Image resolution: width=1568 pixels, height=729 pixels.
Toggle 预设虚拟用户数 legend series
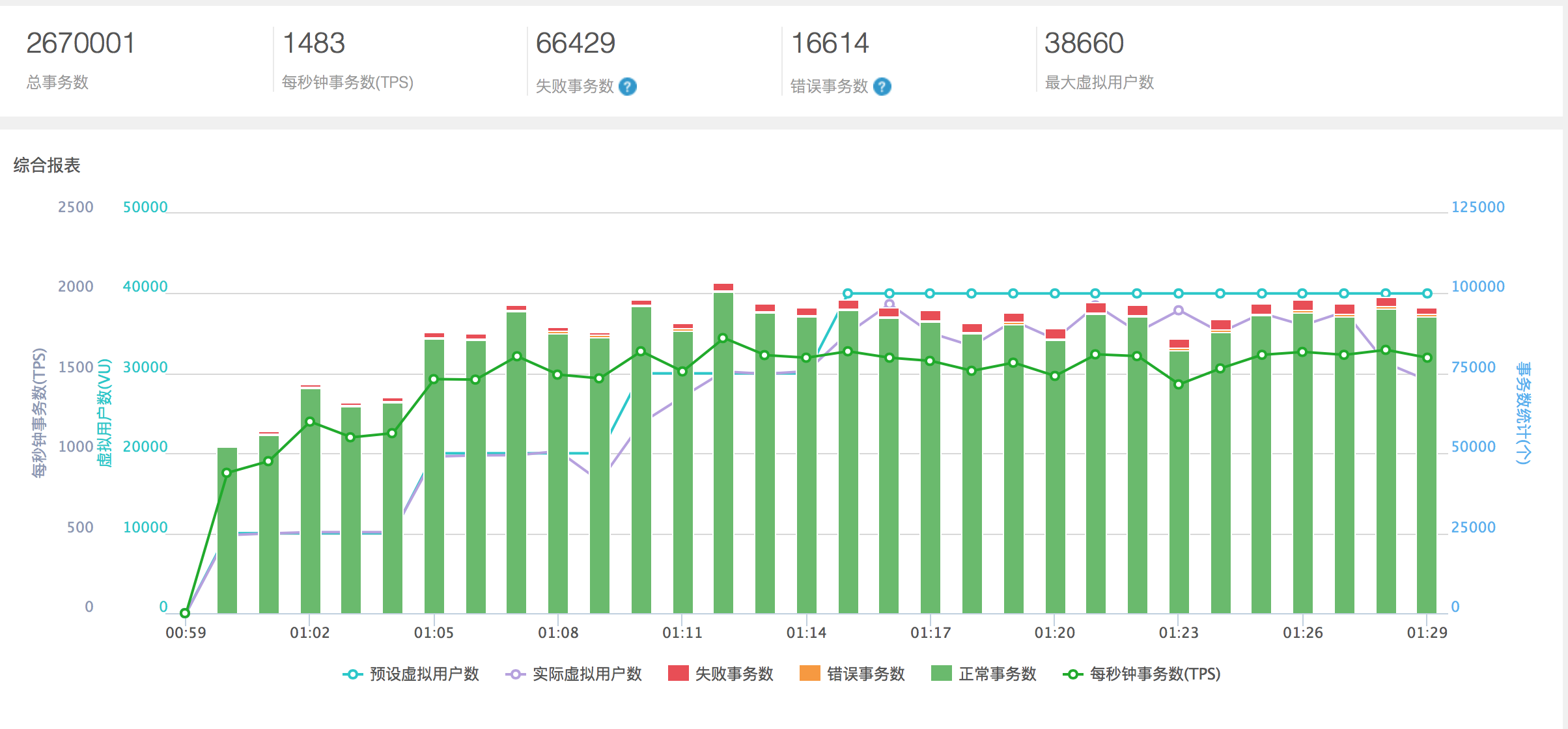(x=424, y=674)
